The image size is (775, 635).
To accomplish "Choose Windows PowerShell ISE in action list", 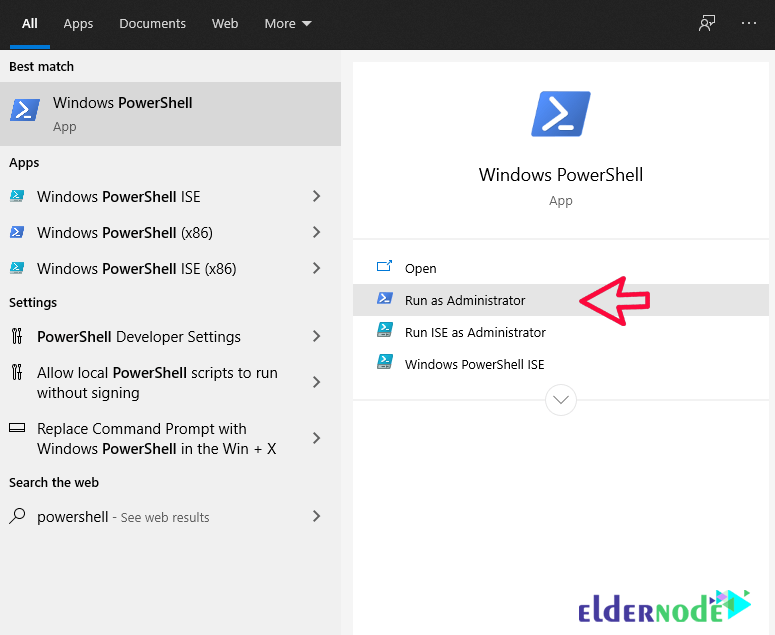I will [560, 364].
